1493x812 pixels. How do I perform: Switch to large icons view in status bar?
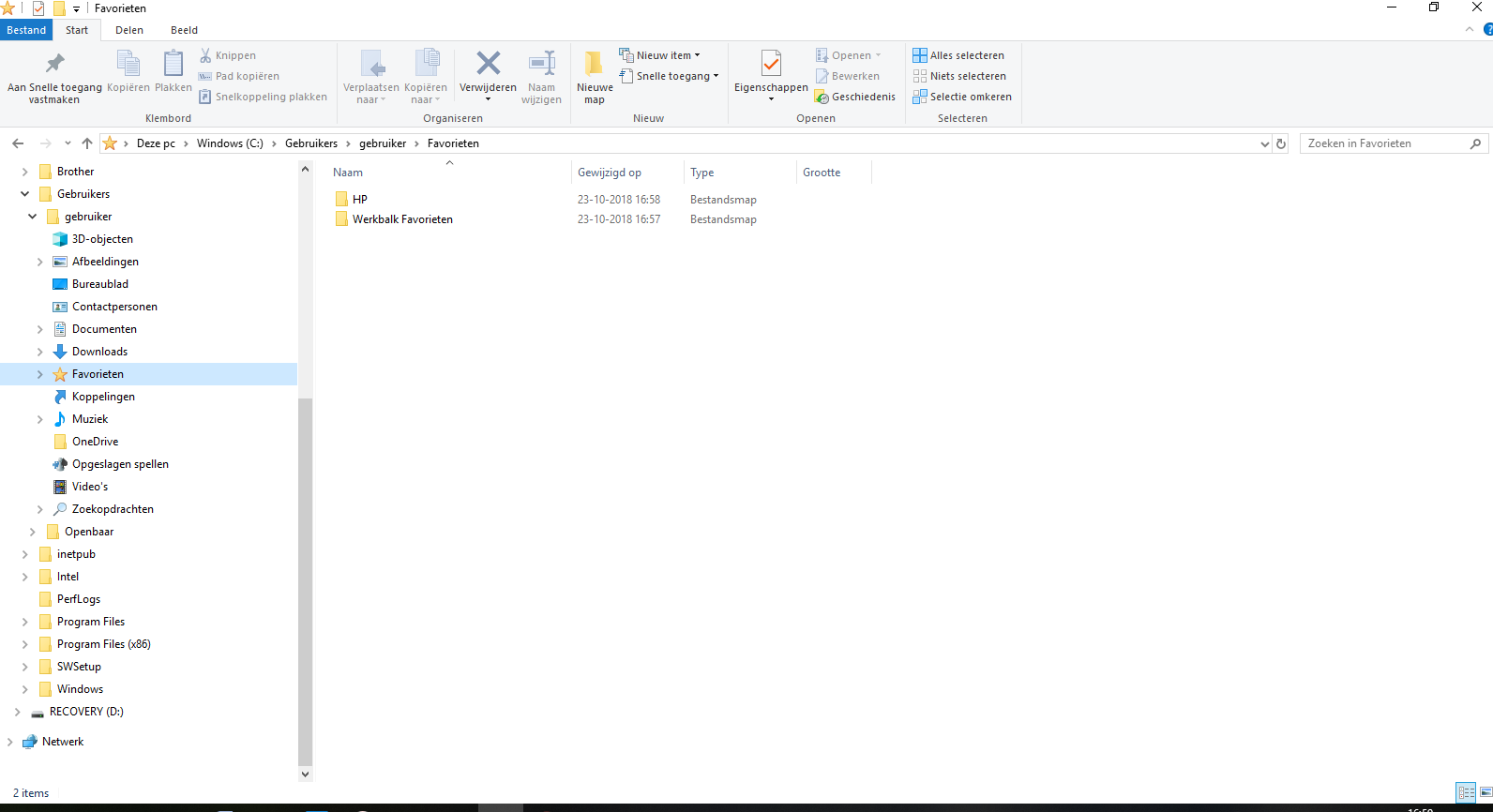[1485, 793]
